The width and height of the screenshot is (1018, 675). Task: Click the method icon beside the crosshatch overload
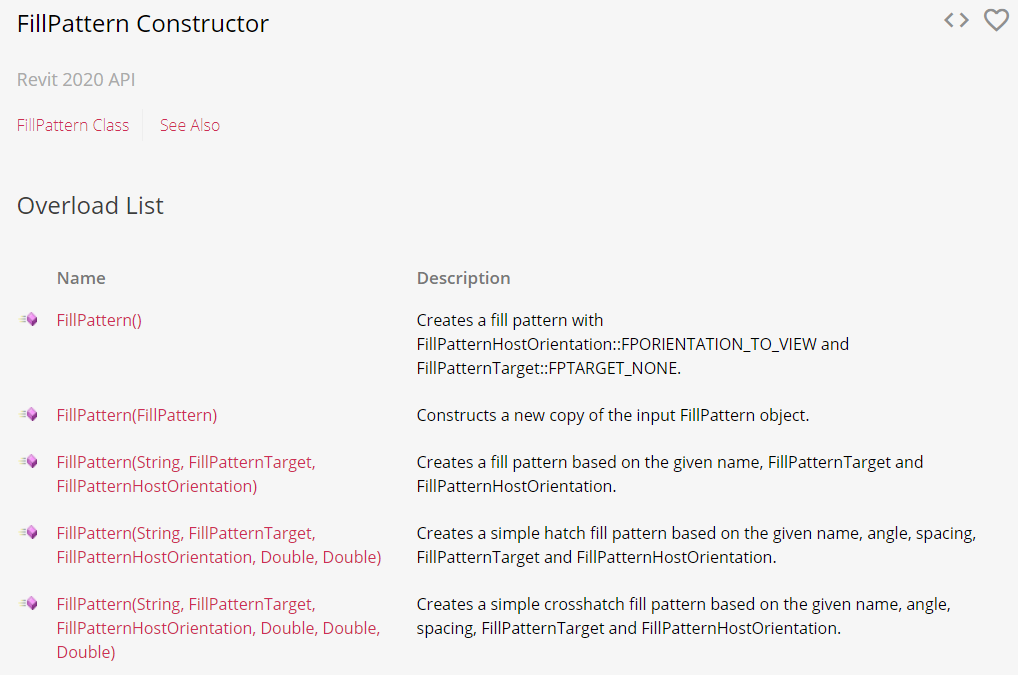click(x=29, y=604)
